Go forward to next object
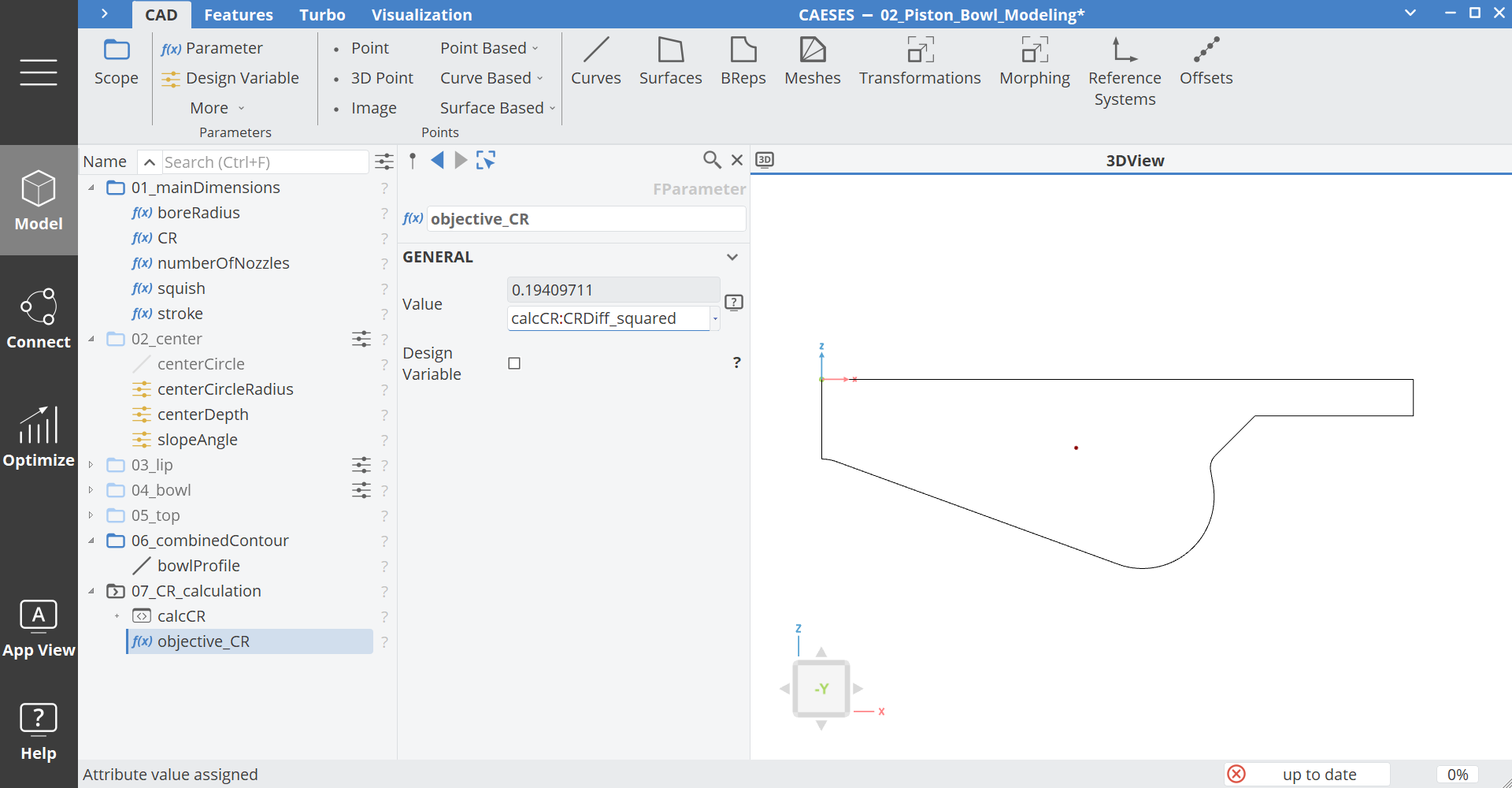The image size is (1512, 788). coord(461,161)
